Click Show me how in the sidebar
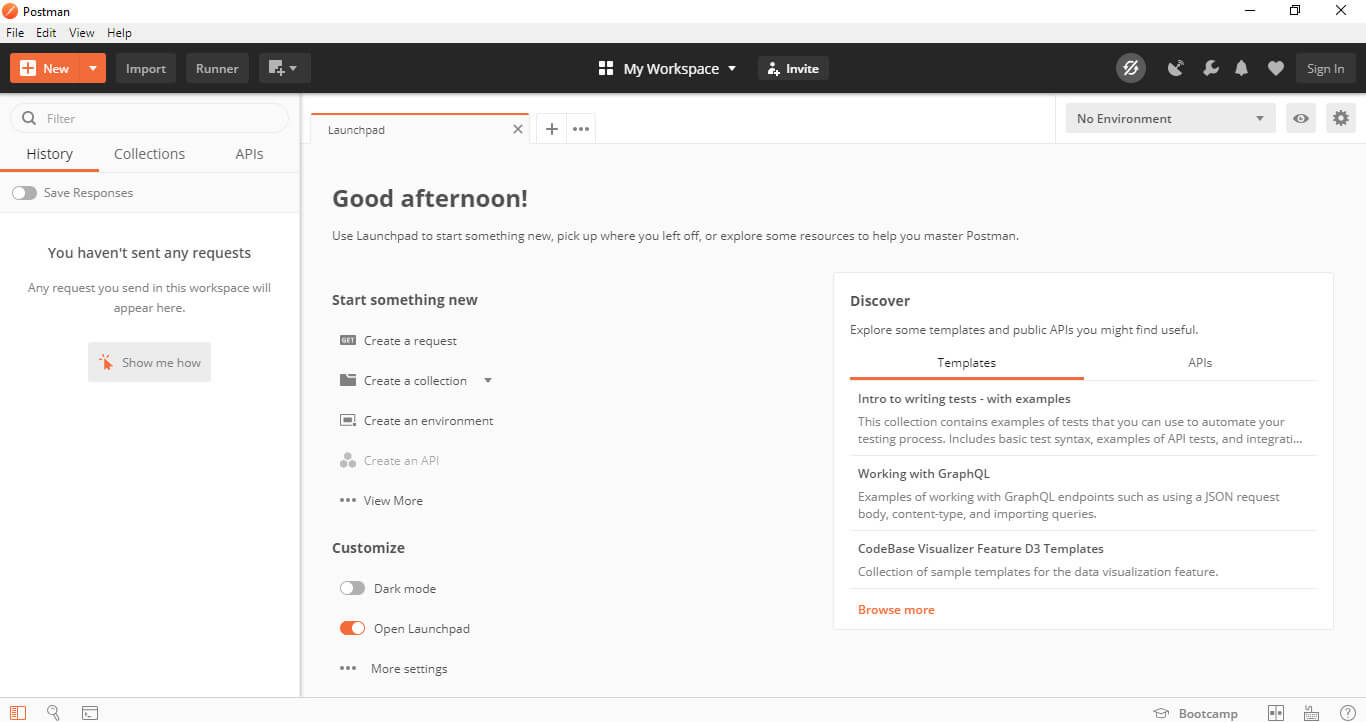 [x=149, y=361]
